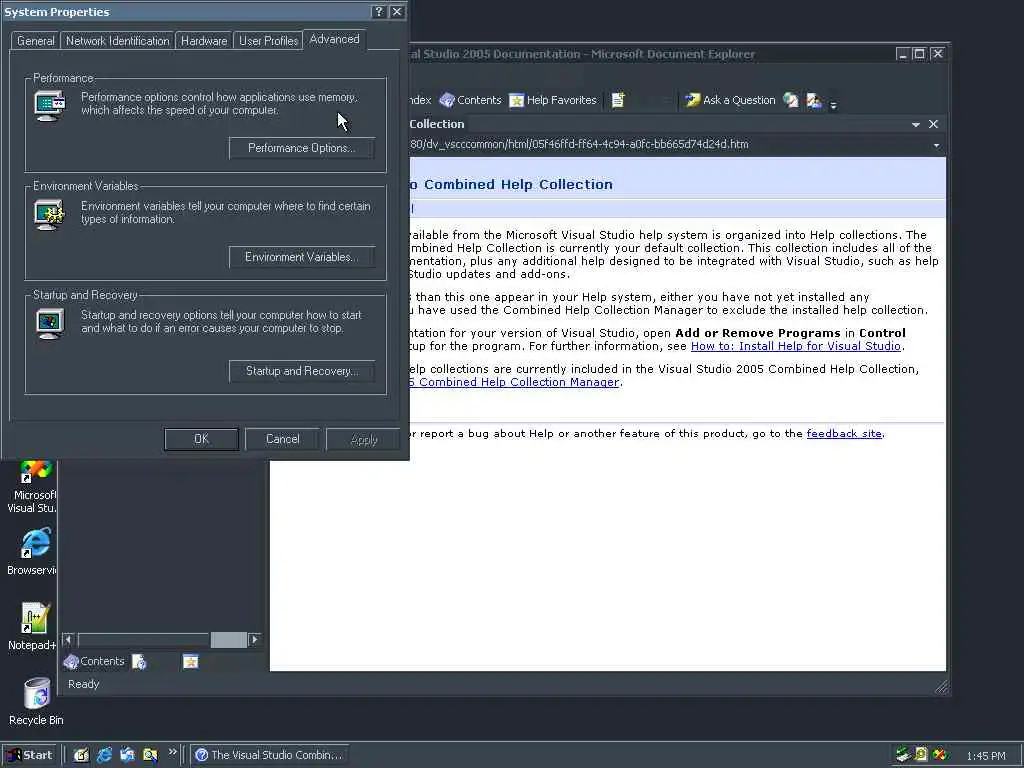The width and height of the screenshot is (1024, 768).
Task: Open Help Favorites in toolbar
Action: point(552,100)
